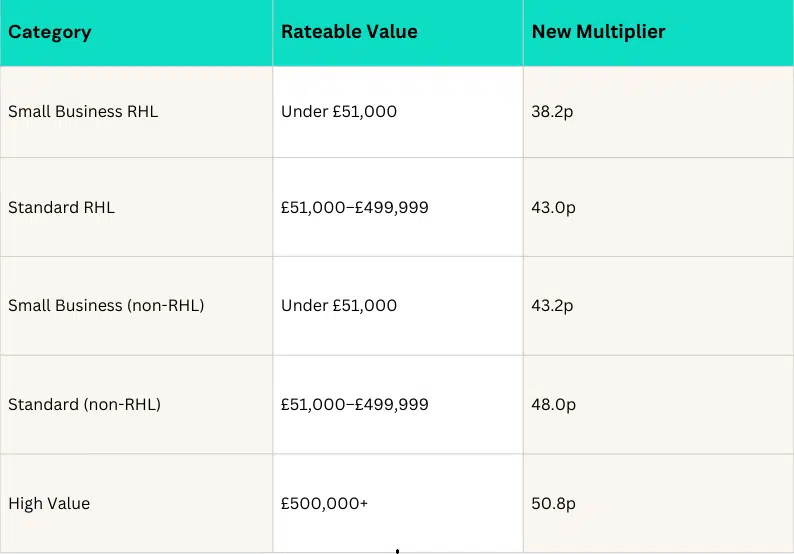Click £51,000–£499,999 in the Standard (non-RHL) row
The width and height of the screenshot is (794, 554).
pos(355,405)
